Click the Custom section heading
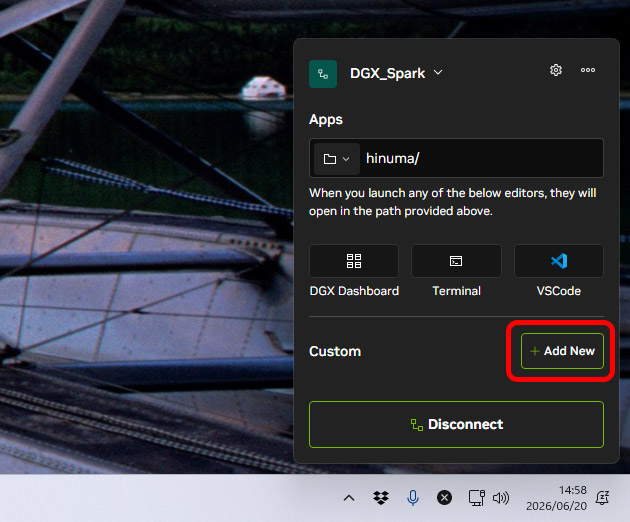Screen dimensions: 630x522 click(x=335, y=351)
